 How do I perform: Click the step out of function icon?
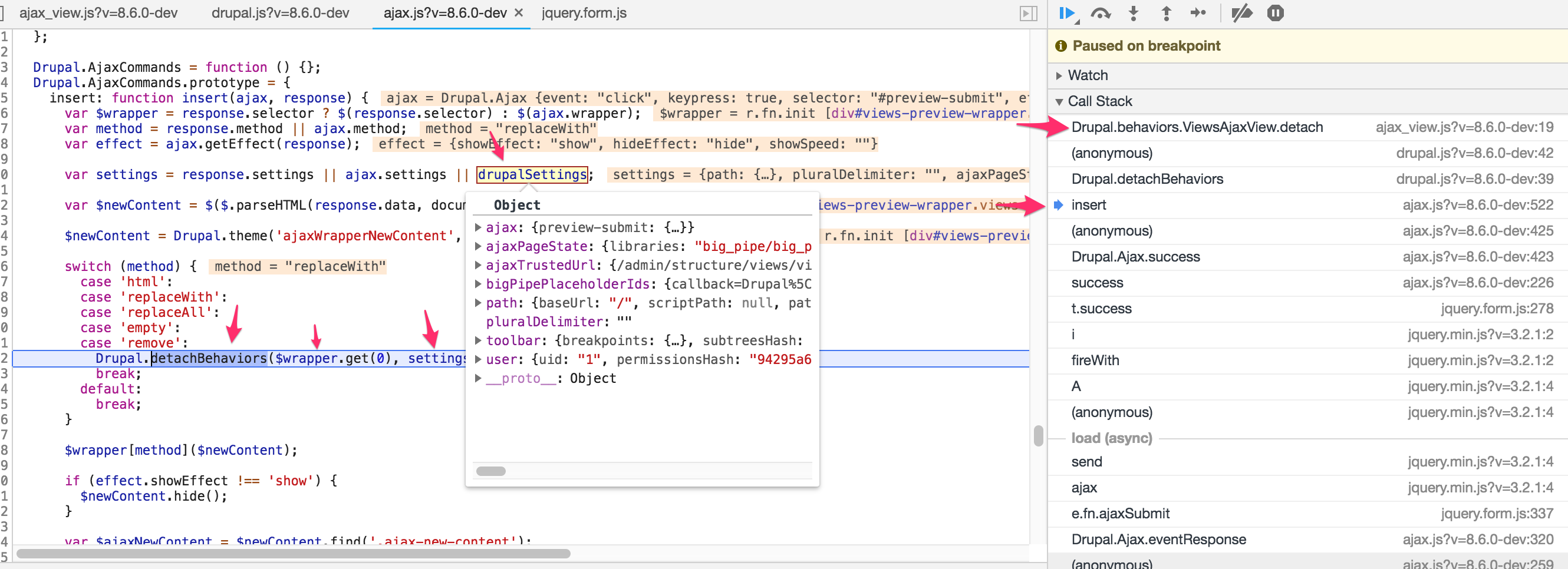coord(1165,14)
